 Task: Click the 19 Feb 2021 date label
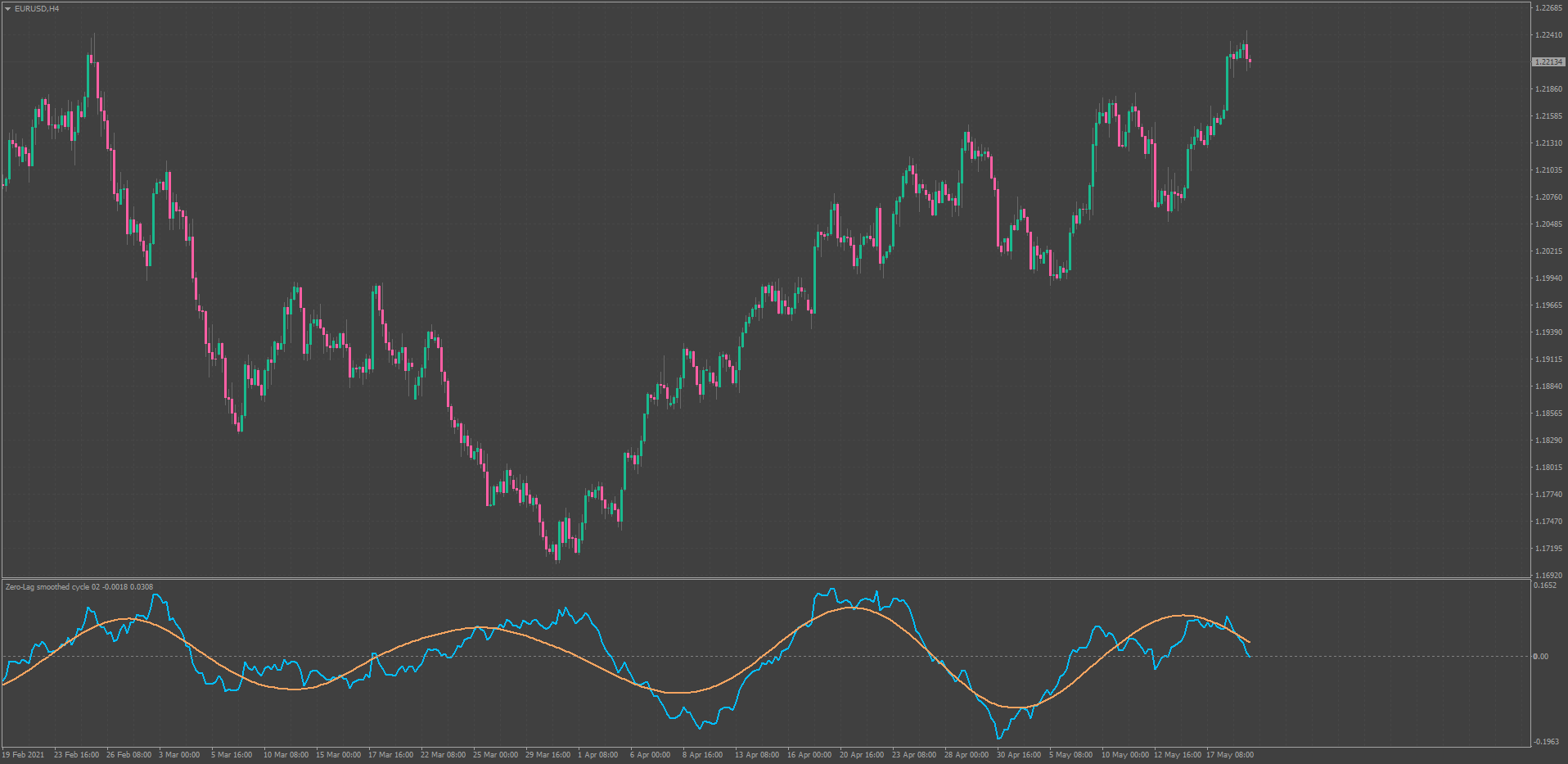click(24, 755)
